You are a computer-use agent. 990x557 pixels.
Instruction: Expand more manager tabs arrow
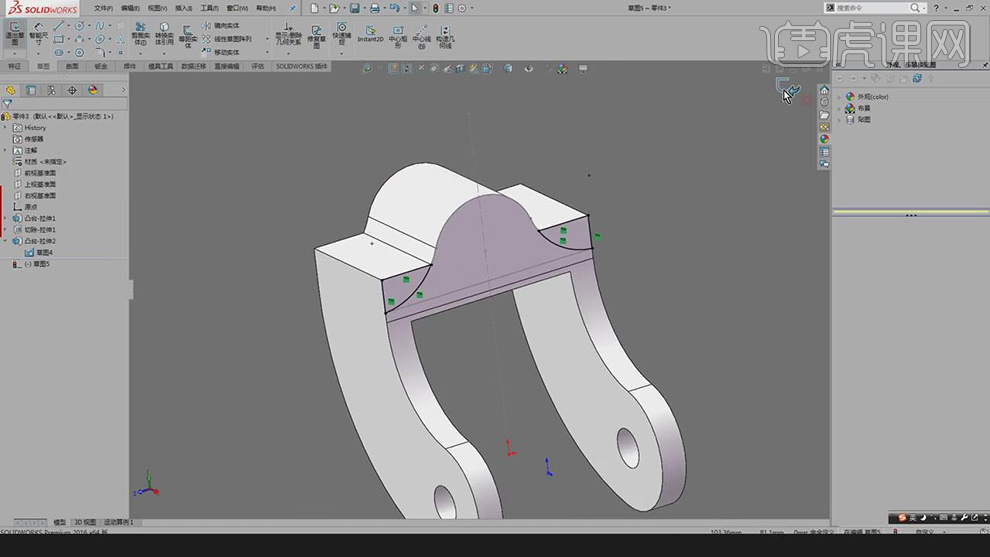click(123, 90)
